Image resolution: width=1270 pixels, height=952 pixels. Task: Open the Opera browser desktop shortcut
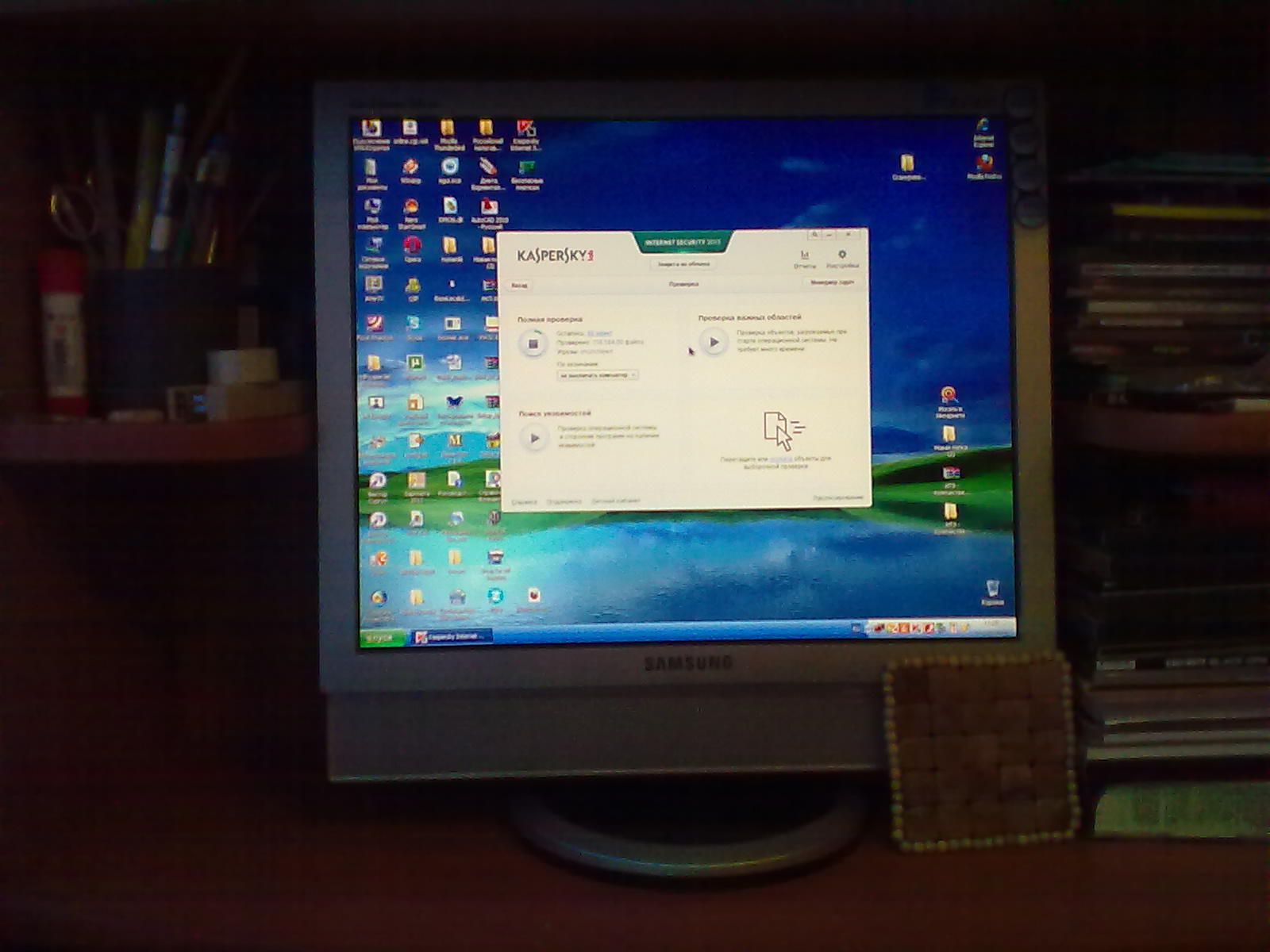pyautogui.click(x=412, y=249)
